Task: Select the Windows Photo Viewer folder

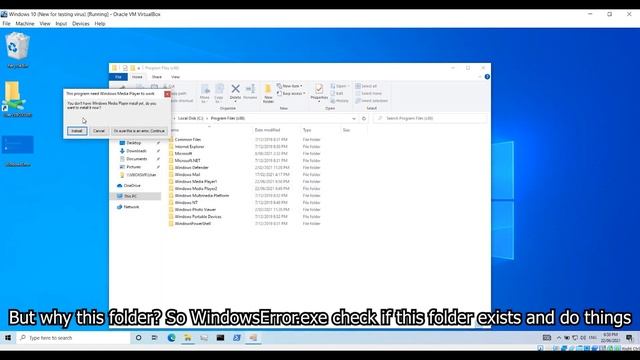Action: click(x=195, y=209)
